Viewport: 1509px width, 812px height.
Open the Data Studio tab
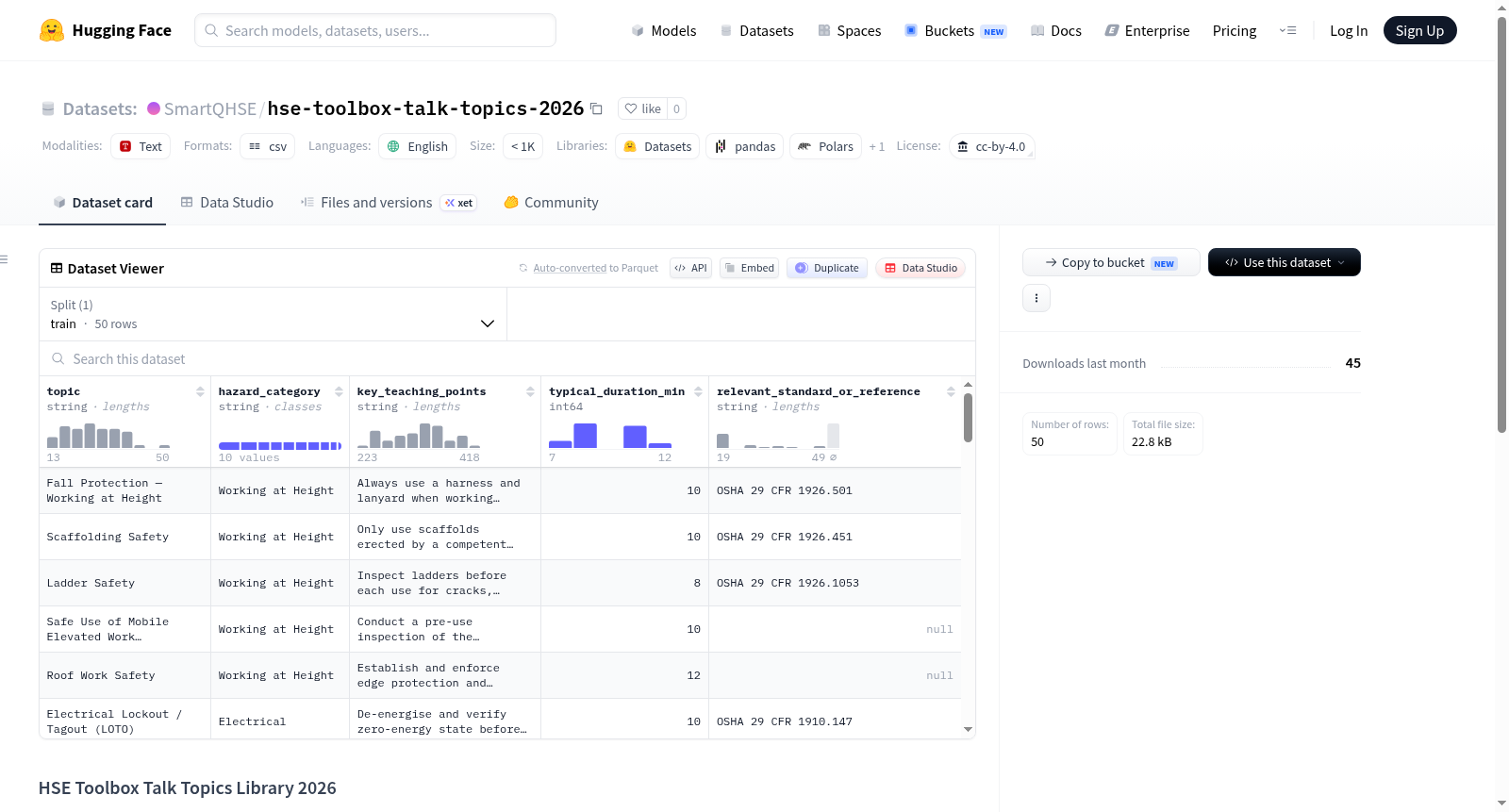pos(227,203)
